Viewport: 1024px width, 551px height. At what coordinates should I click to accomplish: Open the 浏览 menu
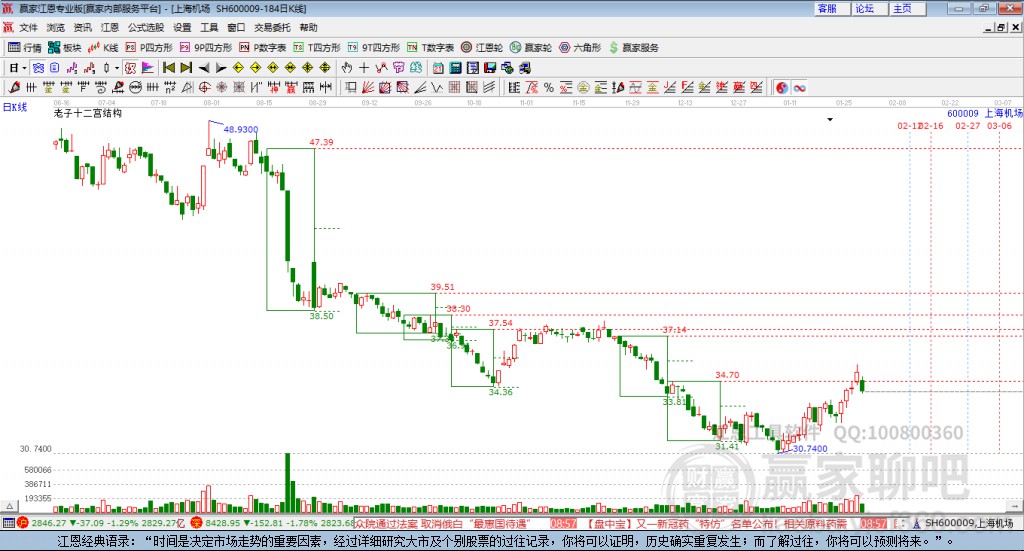pos(56,27)
